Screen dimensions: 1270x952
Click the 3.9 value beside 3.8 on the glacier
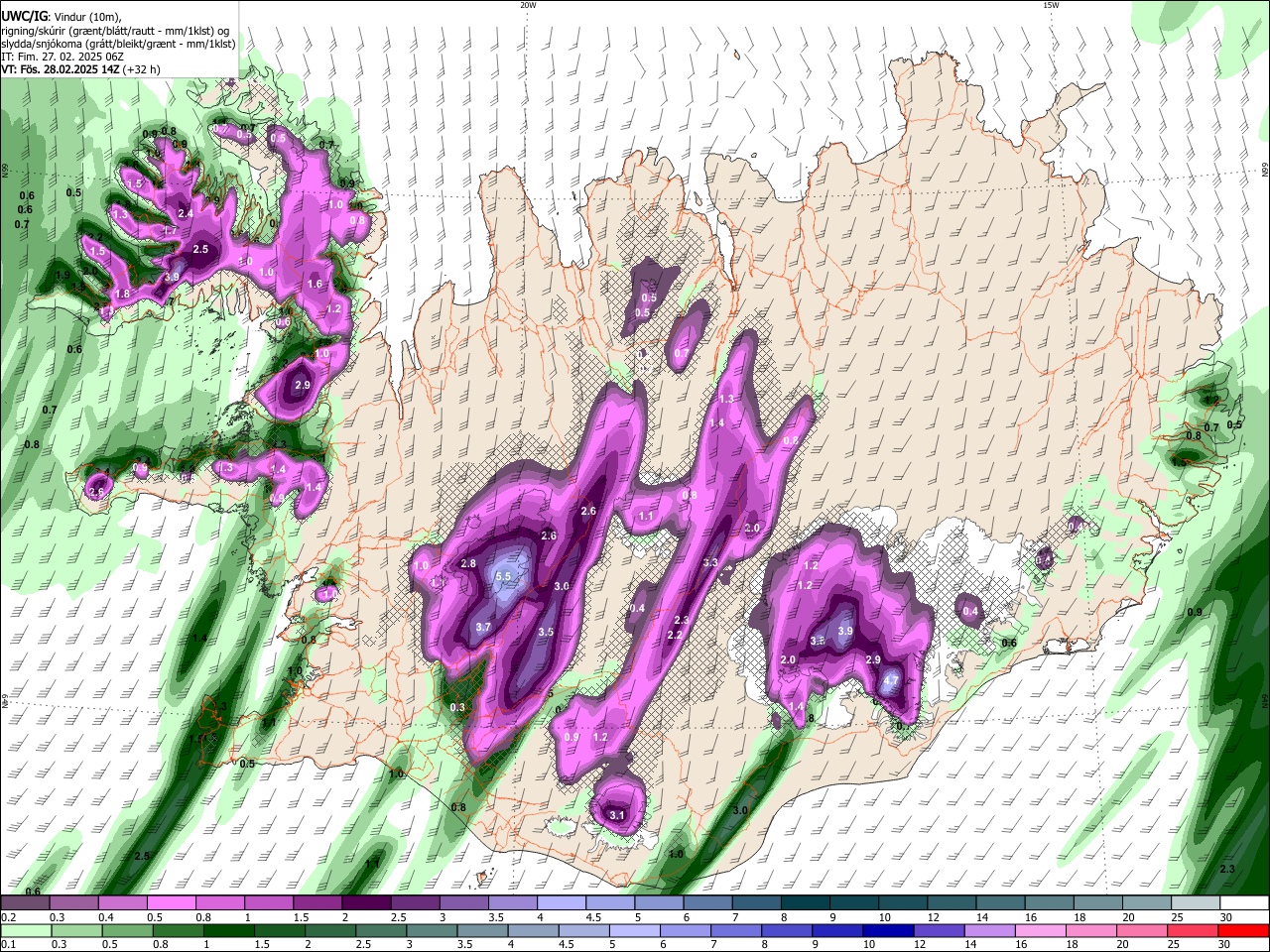tap(845, 631)
